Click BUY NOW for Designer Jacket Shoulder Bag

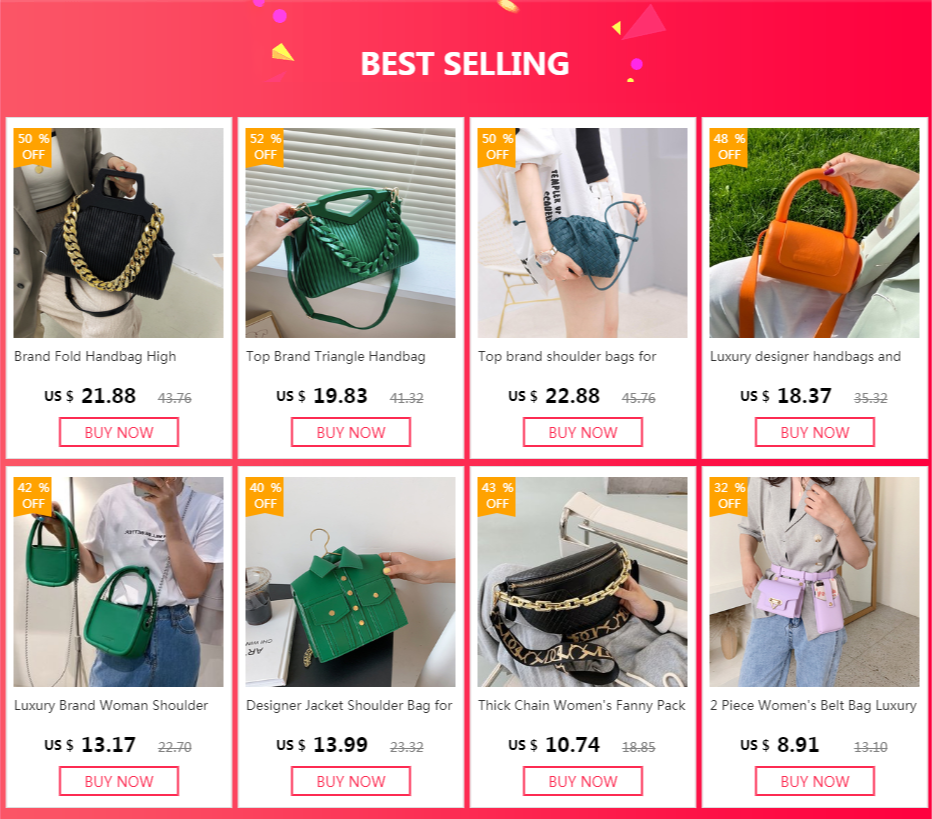coord(351,781)
